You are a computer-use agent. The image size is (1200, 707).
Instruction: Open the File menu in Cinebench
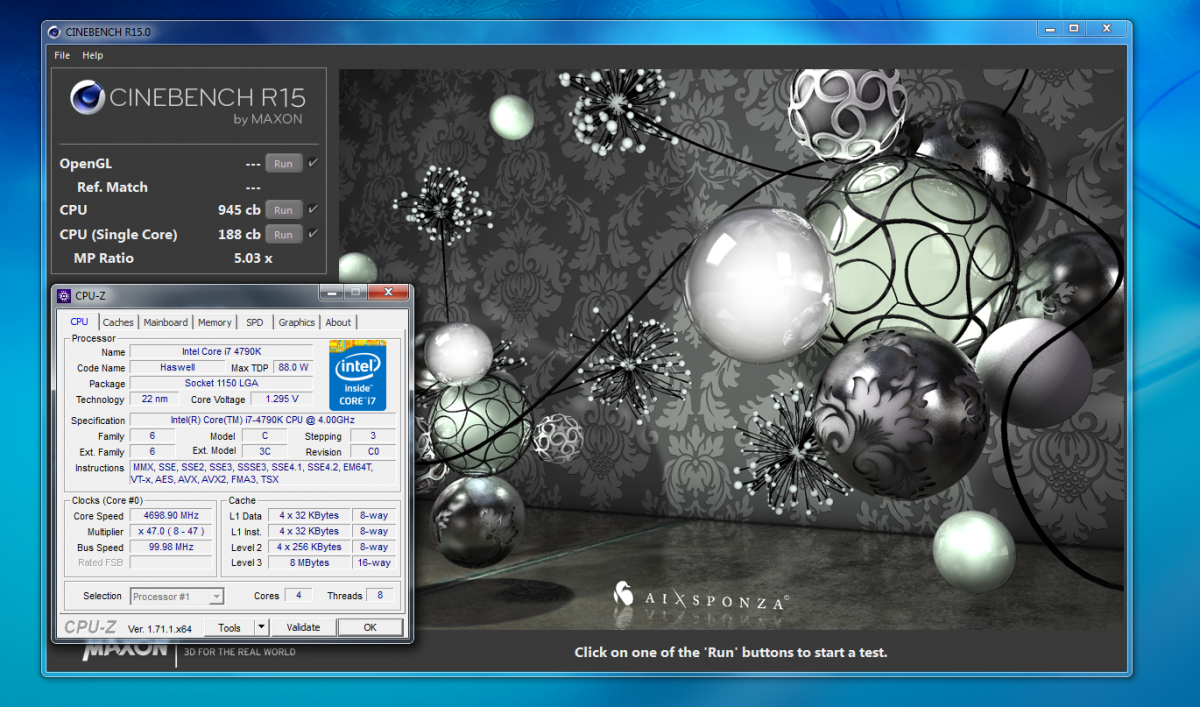(x=62, y=56)
